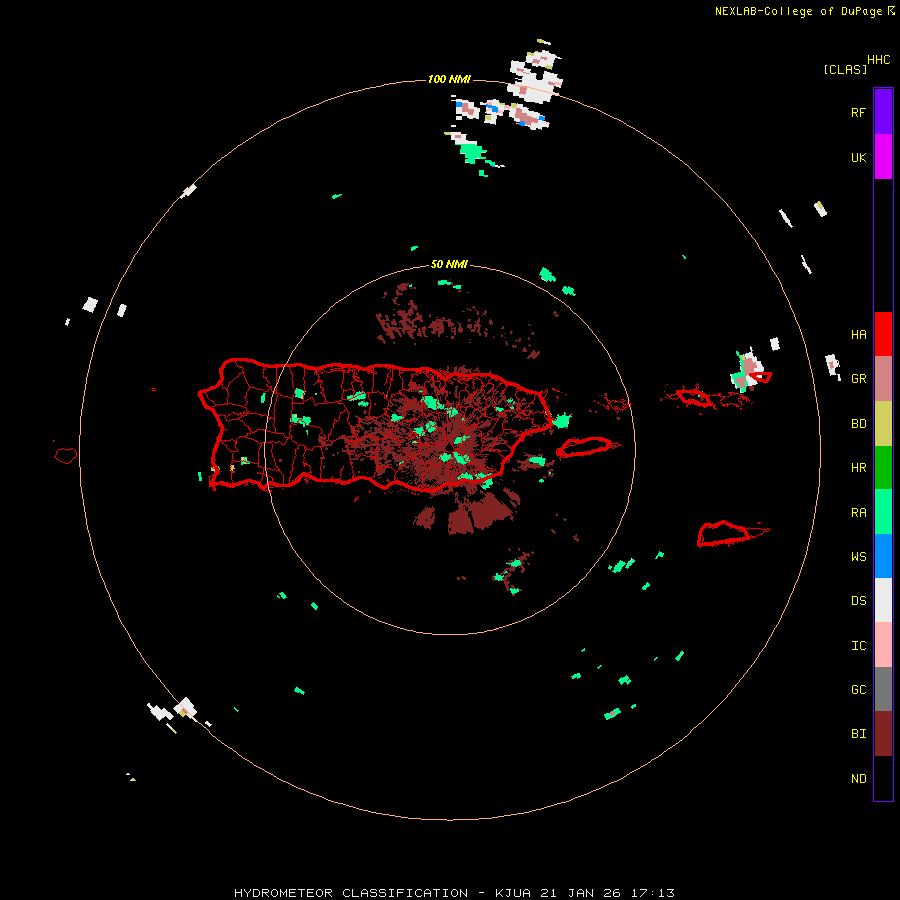Click the BI legend label
The width and height of the screenshot is (900, 900).
tap(858, 734)
